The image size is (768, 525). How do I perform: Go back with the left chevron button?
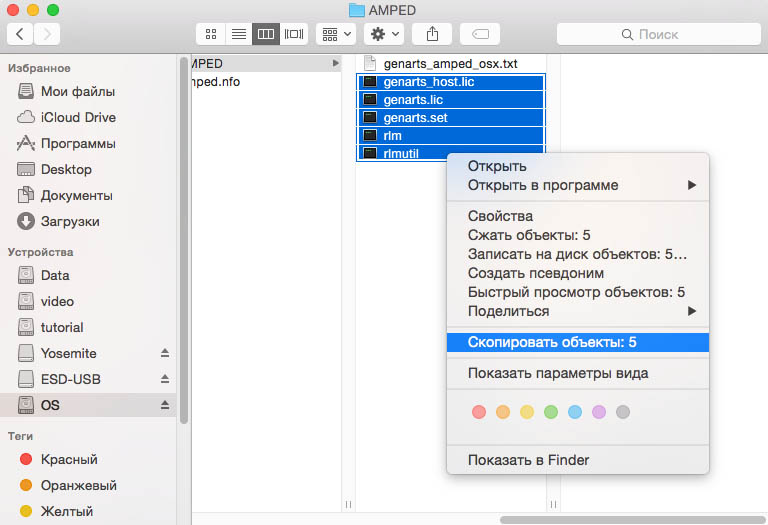click(20, 34)
